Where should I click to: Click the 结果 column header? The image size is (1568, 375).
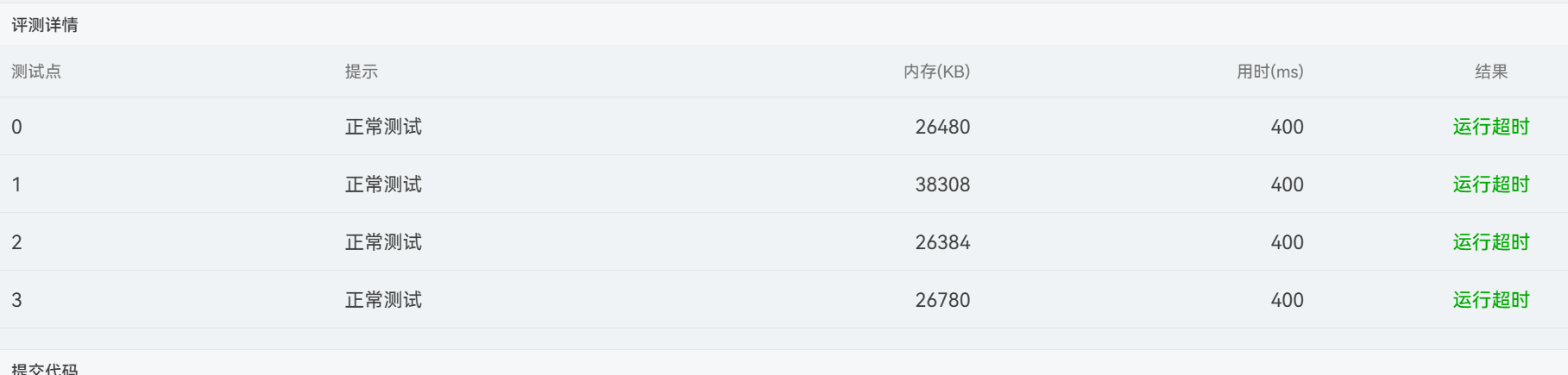point(1491,72)
